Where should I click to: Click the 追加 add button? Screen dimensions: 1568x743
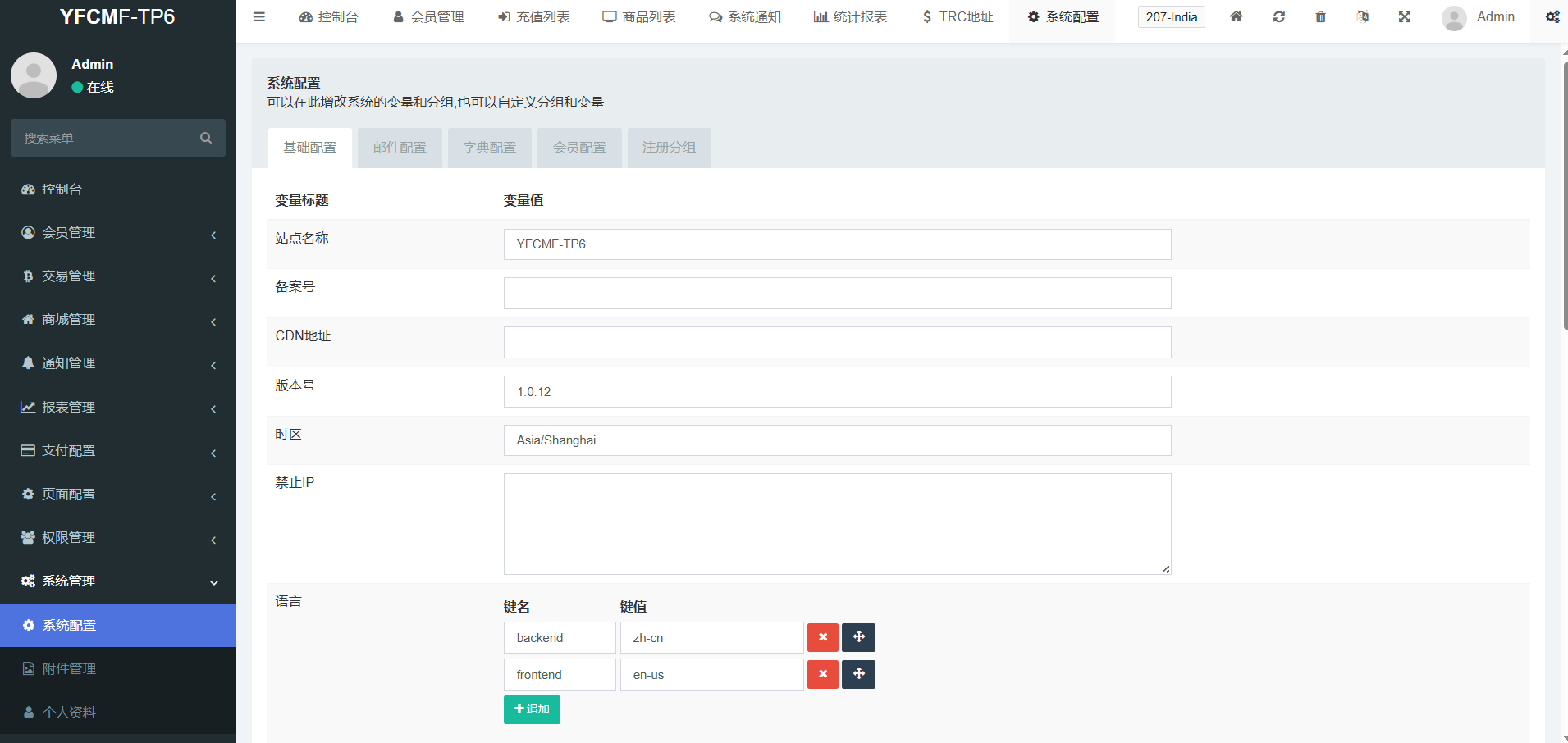tap(532, 709)
